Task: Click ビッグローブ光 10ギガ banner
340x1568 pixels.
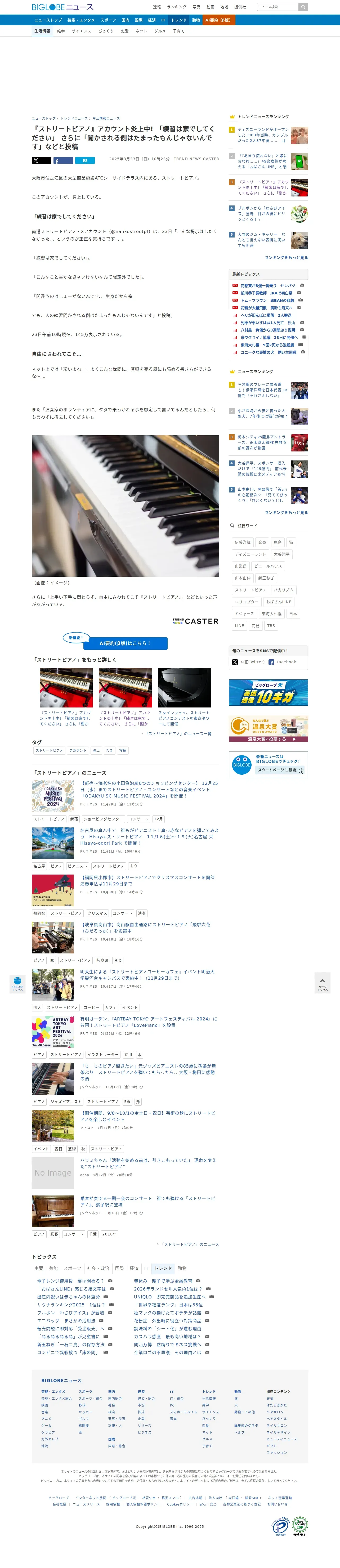Action: click(x=268, y=693)
